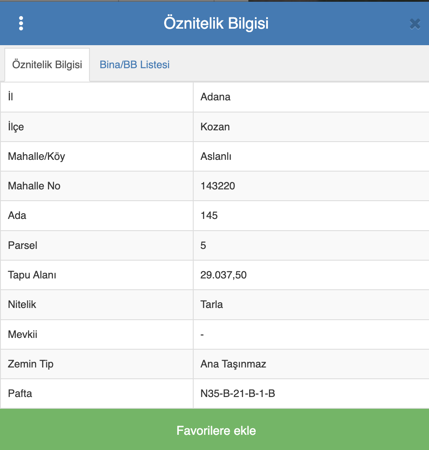Click the İl label cell
This screenshot has height=450, width=429.
tap(97, 97)
